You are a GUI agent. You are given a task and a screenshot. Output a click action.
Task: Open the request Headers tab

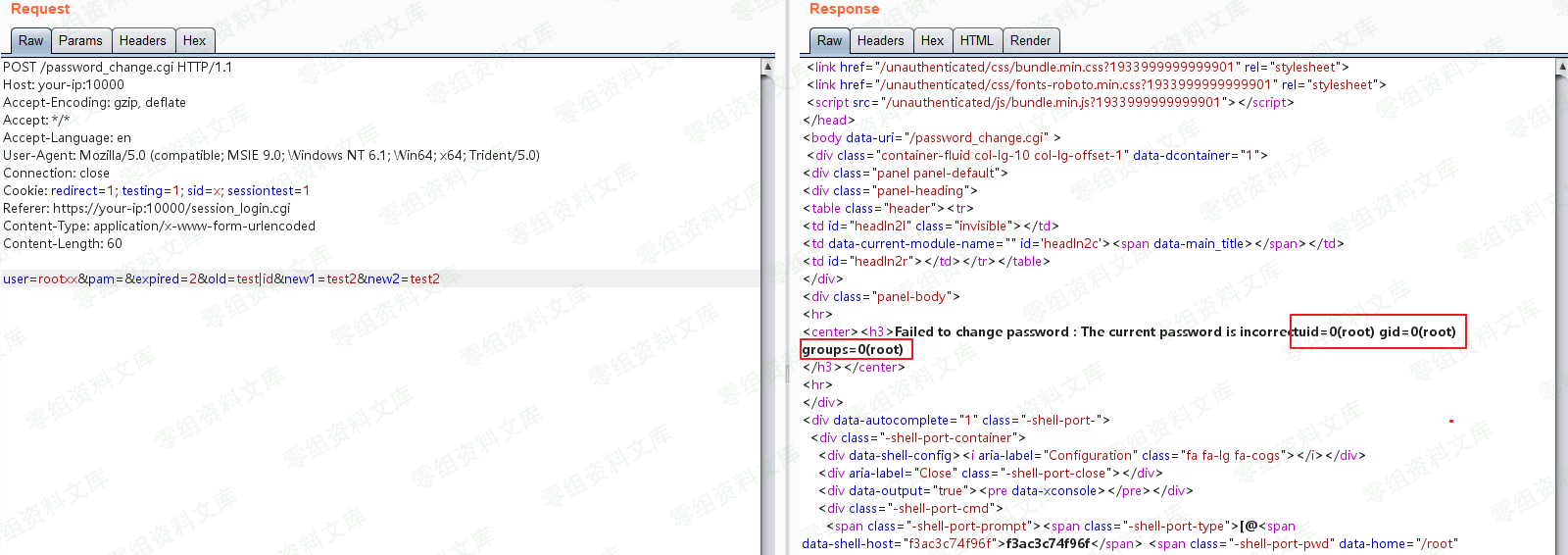[142, 41]
